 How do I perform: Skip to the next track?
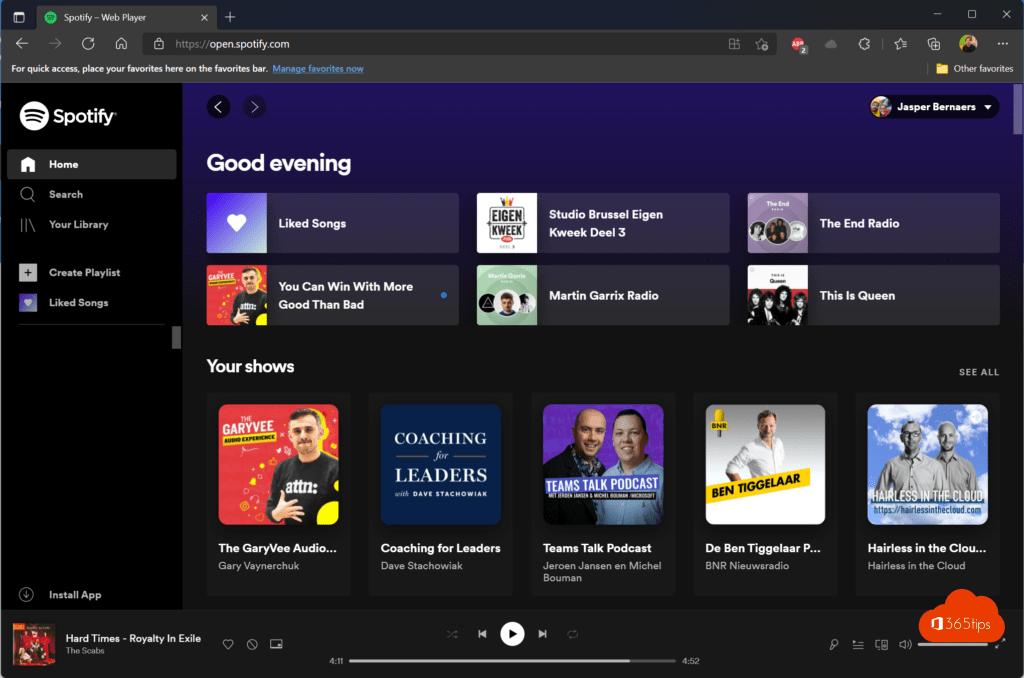click(x=542, y=633)
